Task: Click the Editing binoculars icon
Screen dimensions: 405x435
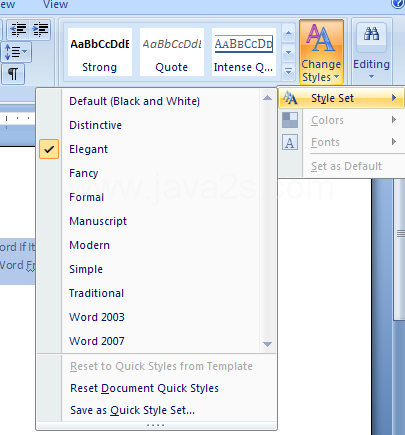Action: point(371,34)
